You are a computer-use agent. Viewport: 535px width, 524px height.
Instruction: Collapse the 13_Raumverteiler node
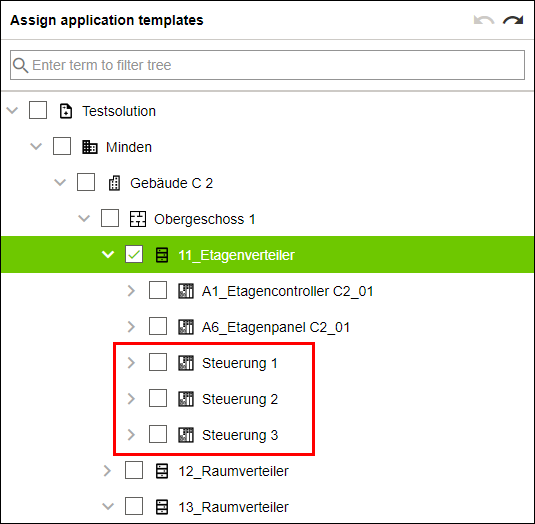pyautogui.click(x=108, y=506)
